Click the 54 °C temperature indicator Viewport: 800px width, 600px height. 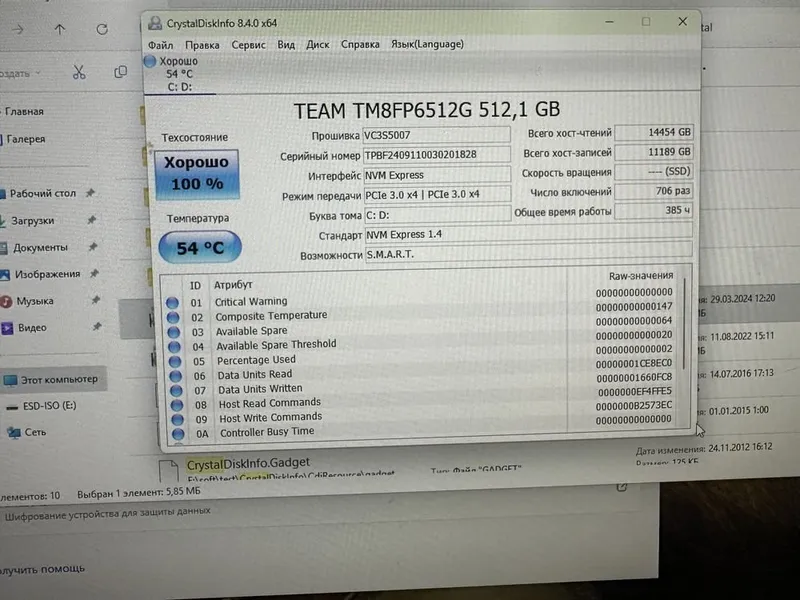tap(199, 247)
